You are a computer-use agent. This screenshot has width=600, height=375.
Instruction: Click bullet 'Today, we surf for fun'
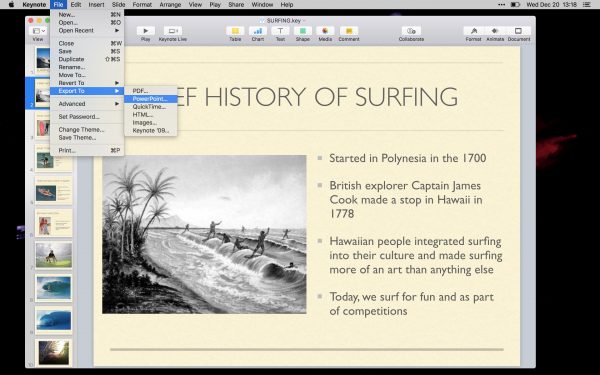pos(411,304)
